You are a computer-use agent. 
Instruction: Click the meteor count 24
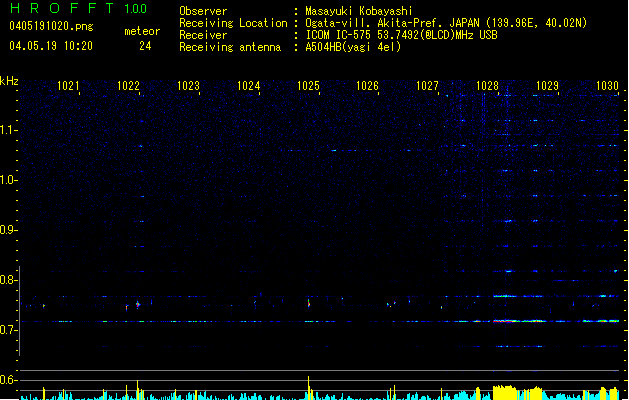[145, 46]
